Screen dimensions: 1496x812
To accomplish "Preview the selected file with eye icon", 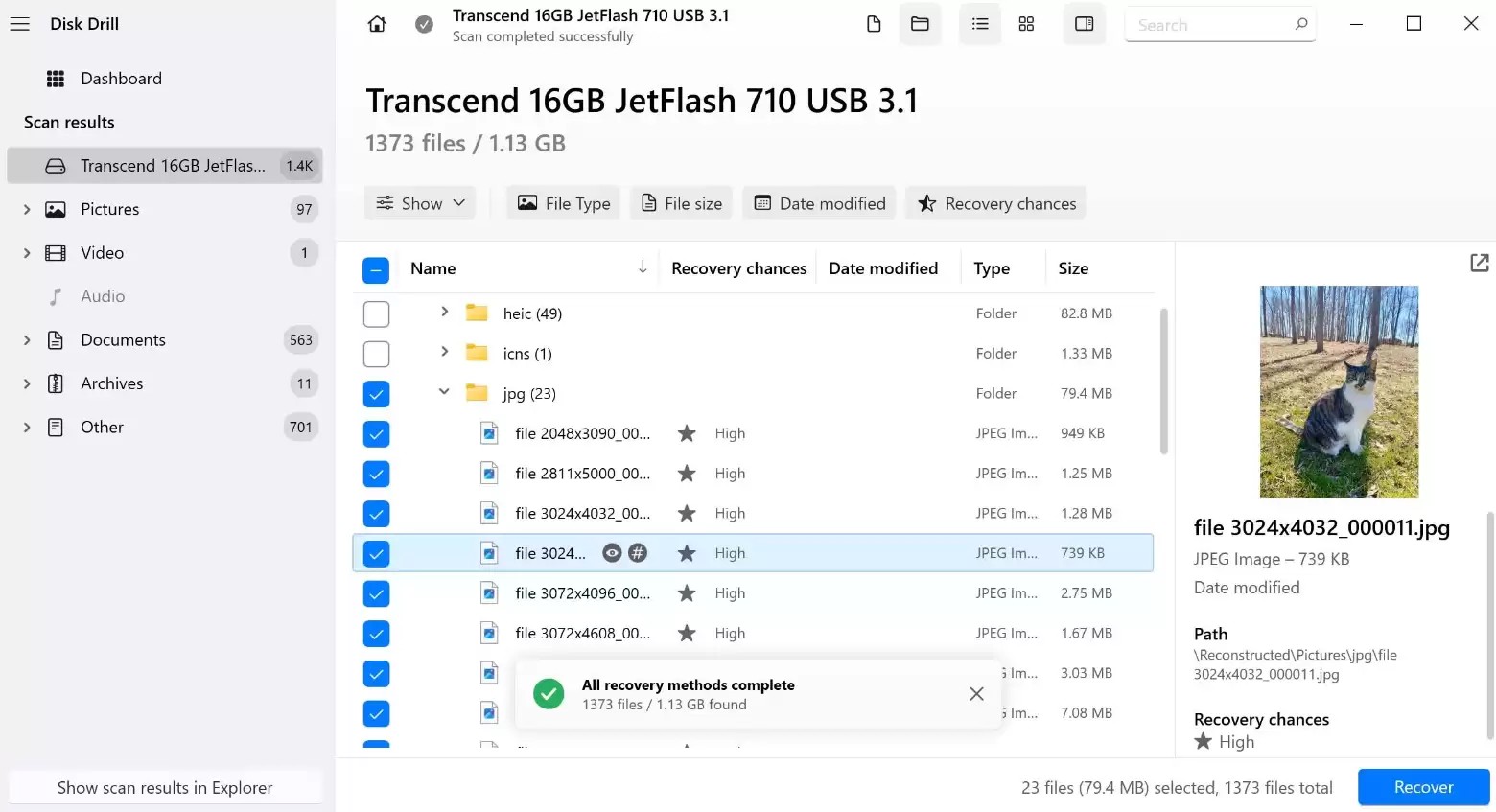I will pos(612,553).
